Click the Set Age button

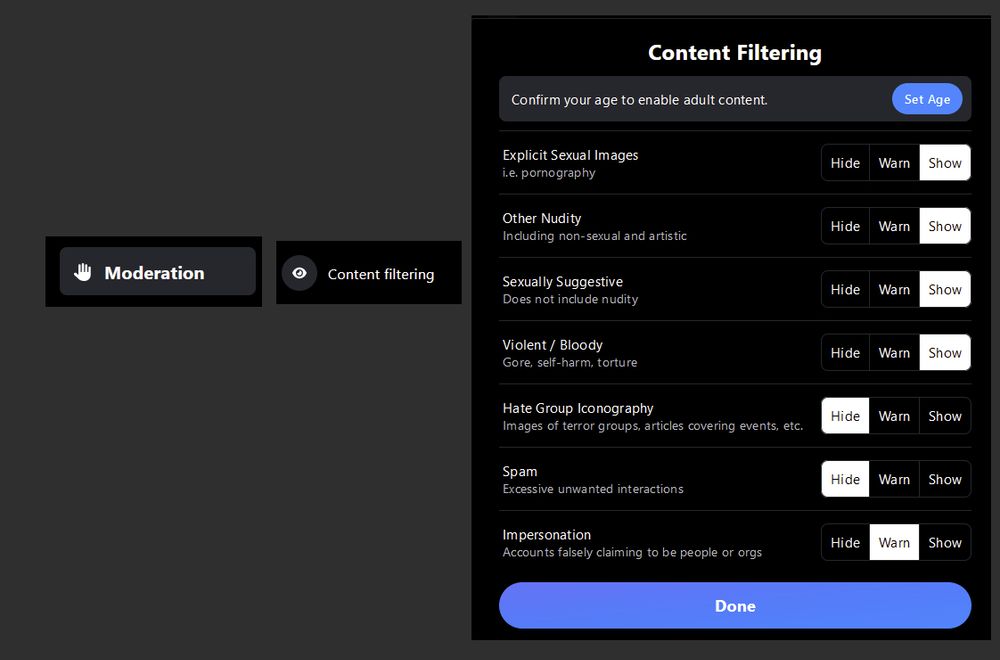point(927,99)
